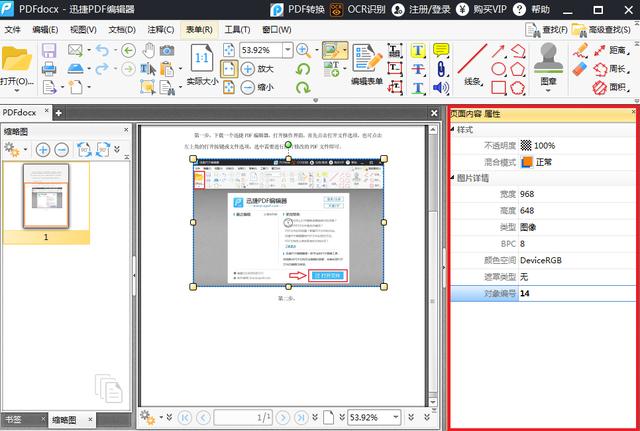Click the clipboard paste icon

[x=167, y=69]
